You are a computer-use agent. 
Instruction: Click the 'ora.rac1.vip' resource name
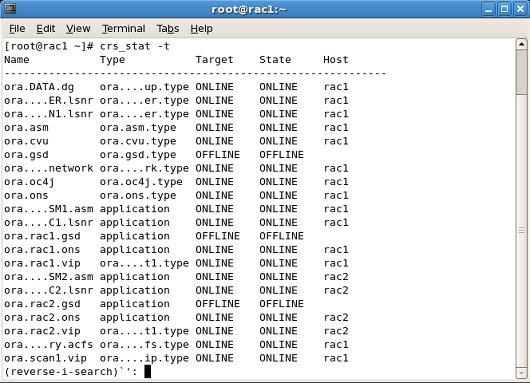[x=42, y=263]
